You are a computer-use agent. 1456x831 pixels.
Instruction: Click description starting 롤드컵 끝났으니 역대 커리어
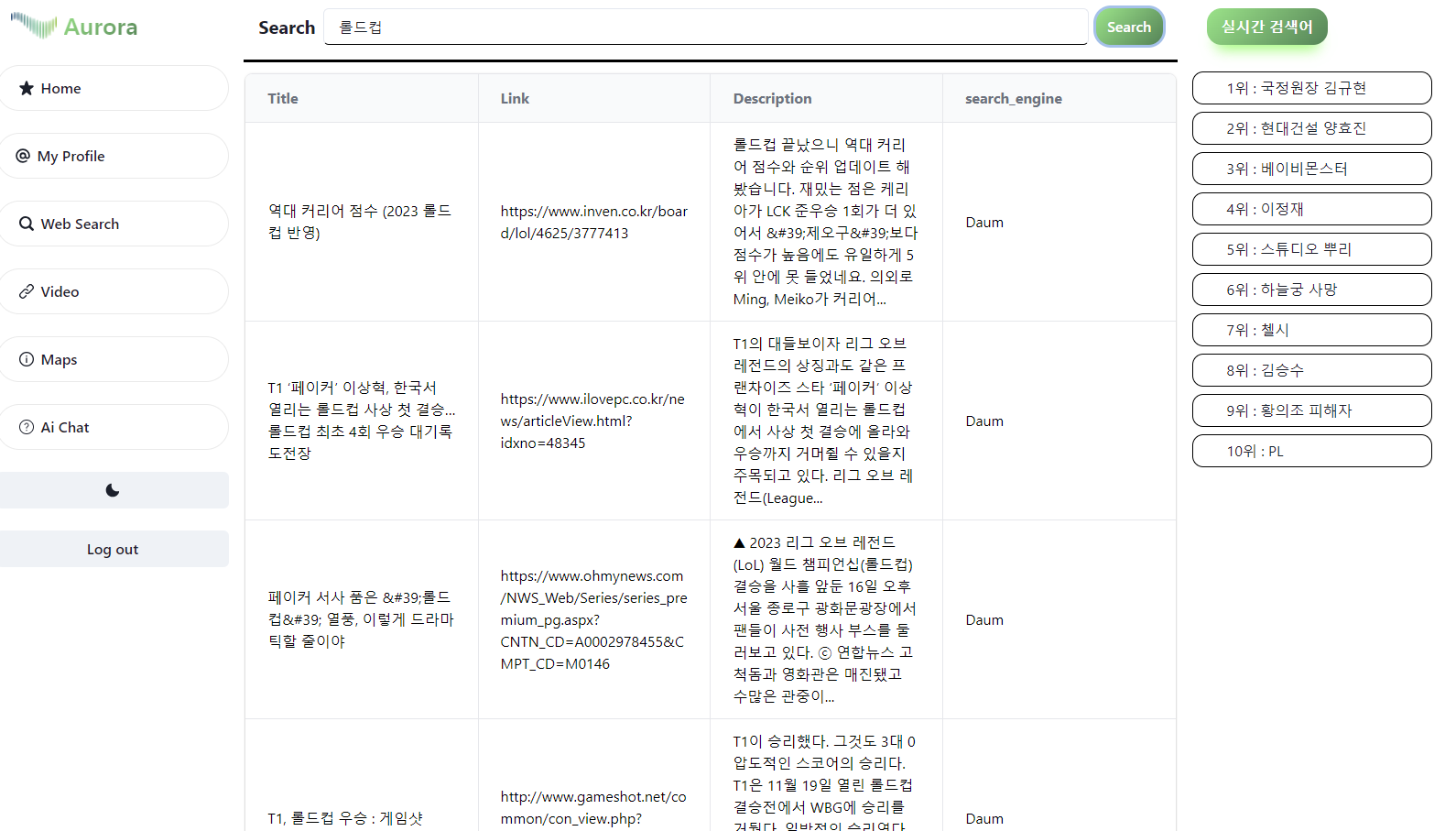(x=825, y=222)
